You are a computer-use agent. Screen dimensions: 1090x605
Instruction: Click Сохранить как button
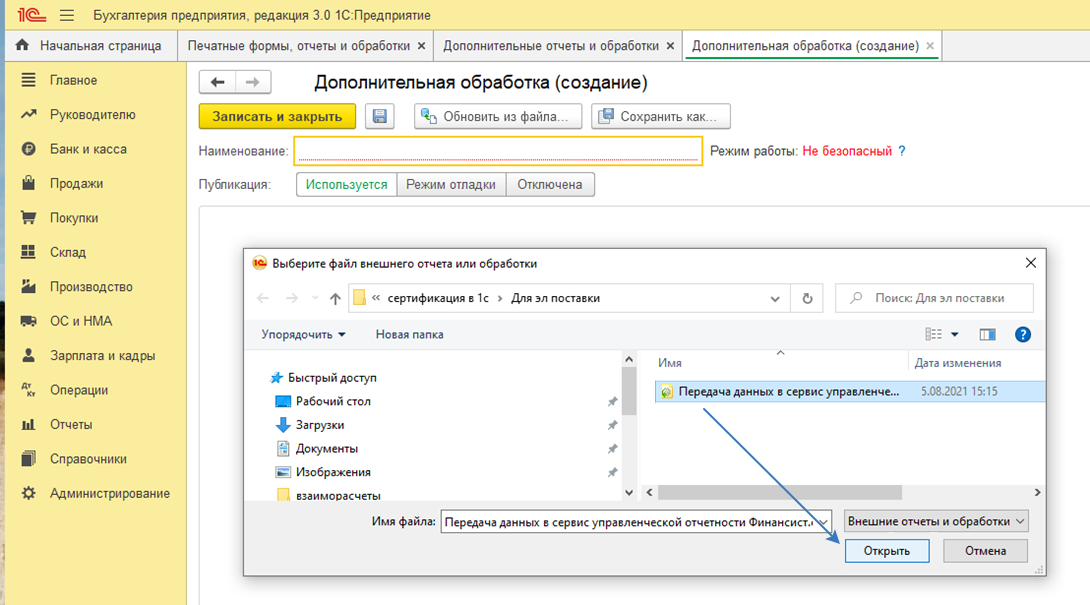660,116
